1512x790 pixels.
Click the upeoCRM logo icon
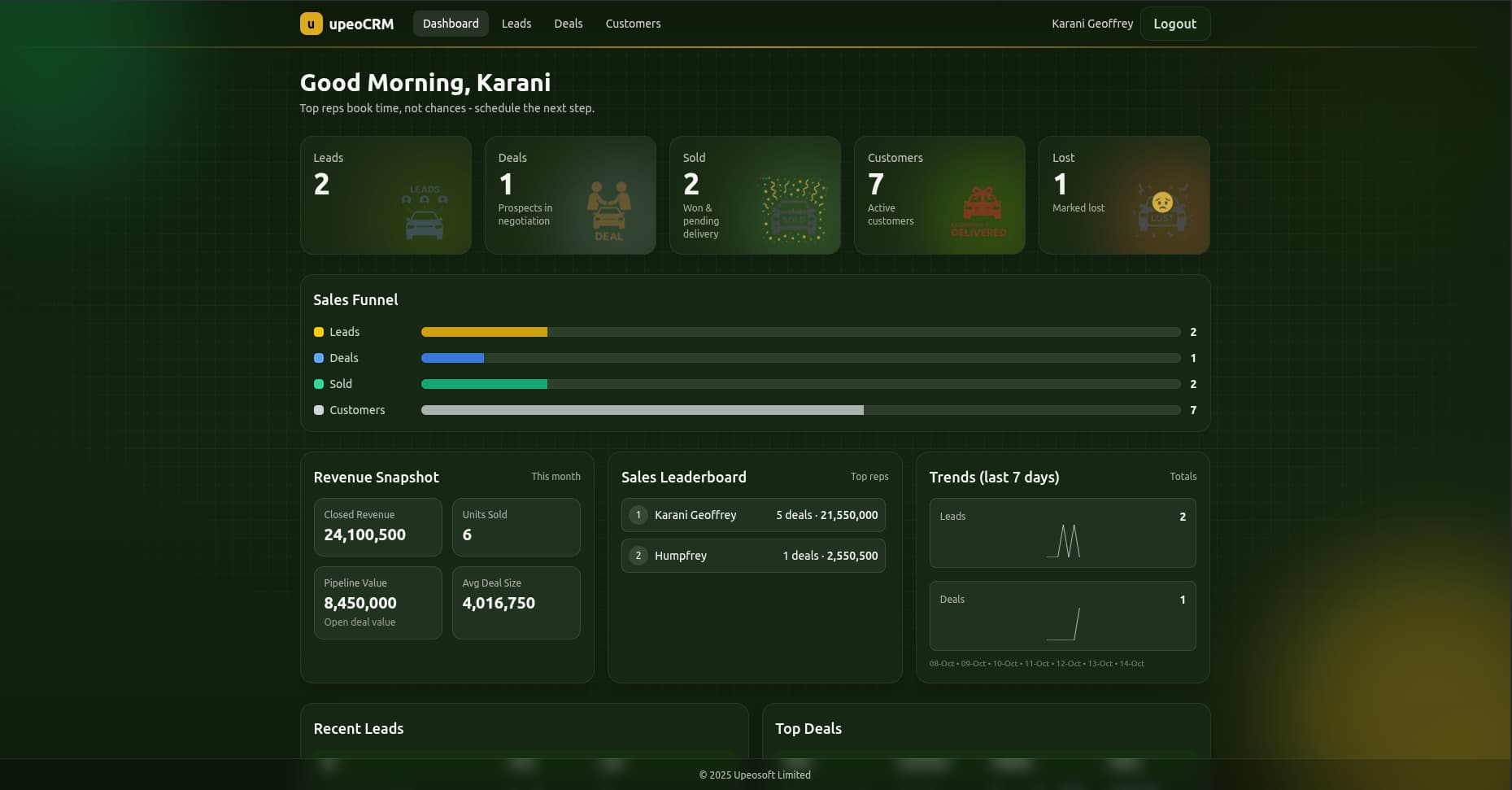[x=311, y=24]
